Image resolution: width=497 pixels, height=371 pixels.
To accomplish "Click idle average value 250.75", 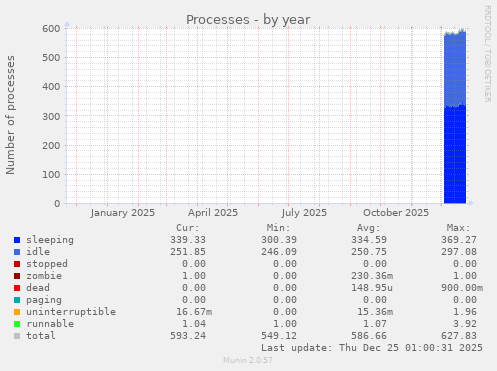I will 369,252.
